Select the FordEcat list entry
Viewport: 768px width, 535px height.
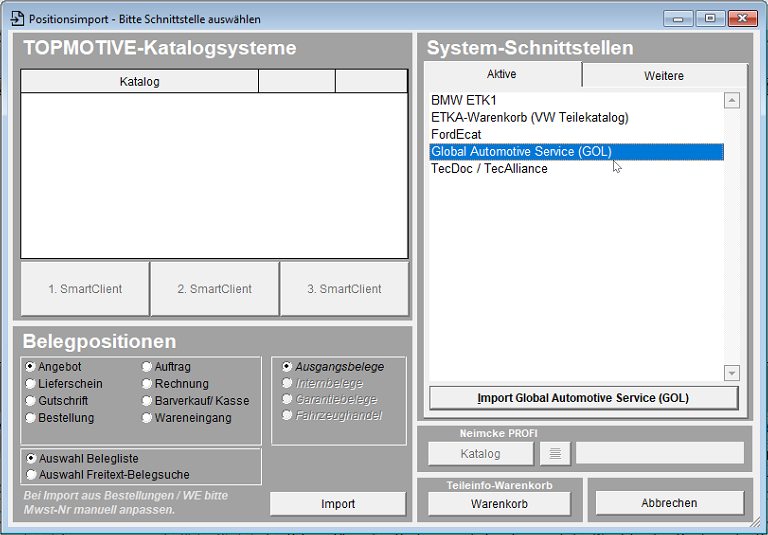576,135
